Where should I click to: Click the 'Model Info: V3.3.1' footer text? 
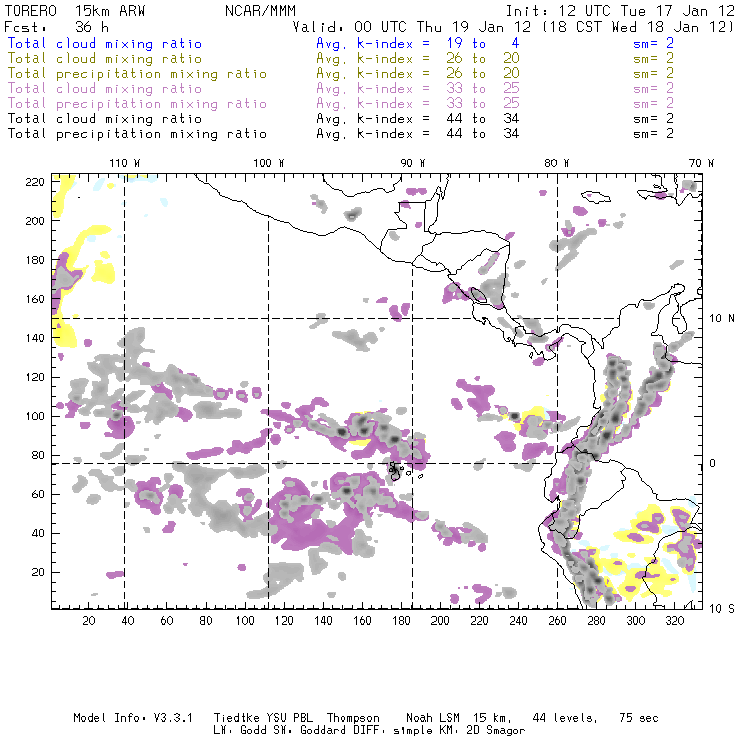(133, 718)
